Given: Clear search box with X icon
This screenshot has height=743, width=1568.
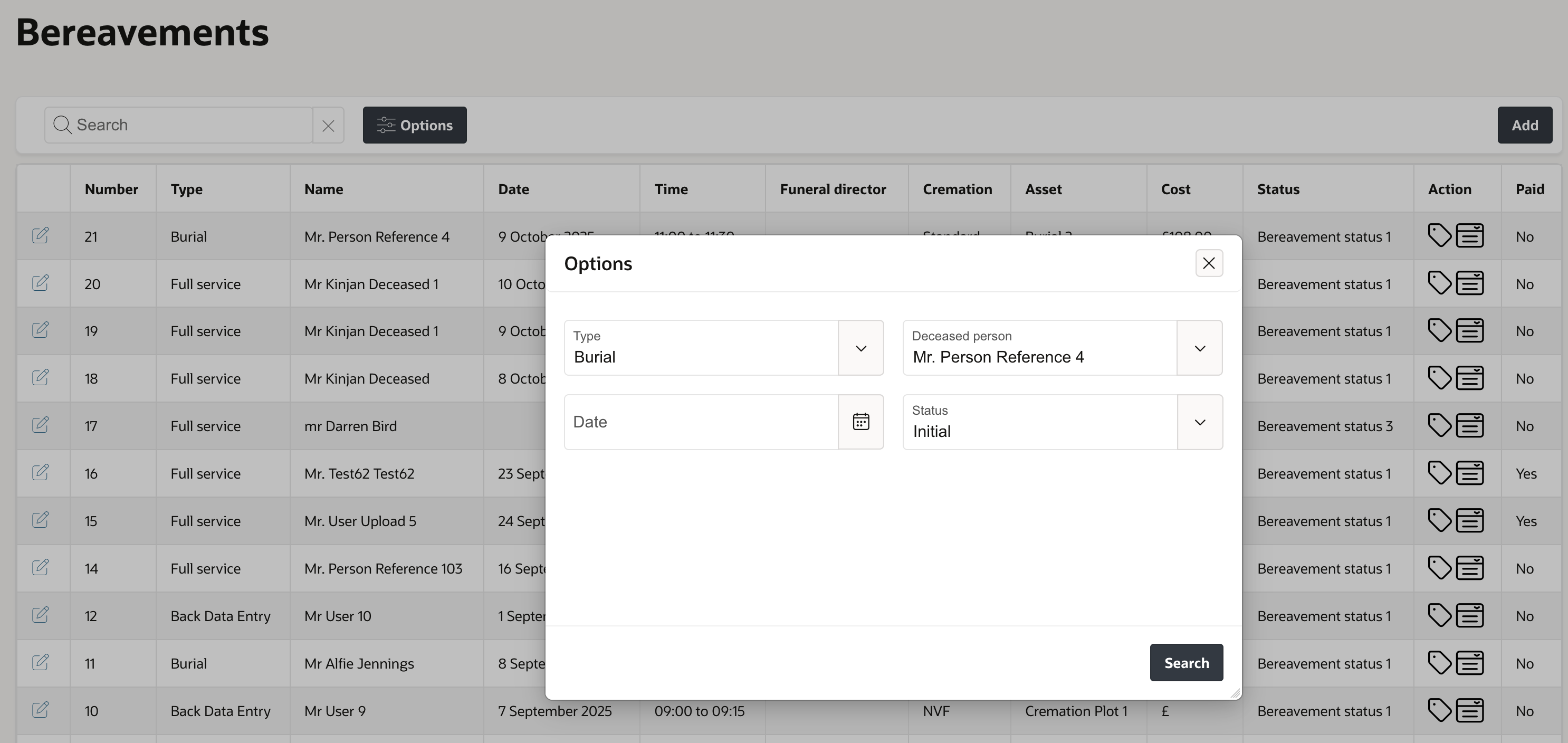Looking at the screenshot, I should tap(328, 126).
